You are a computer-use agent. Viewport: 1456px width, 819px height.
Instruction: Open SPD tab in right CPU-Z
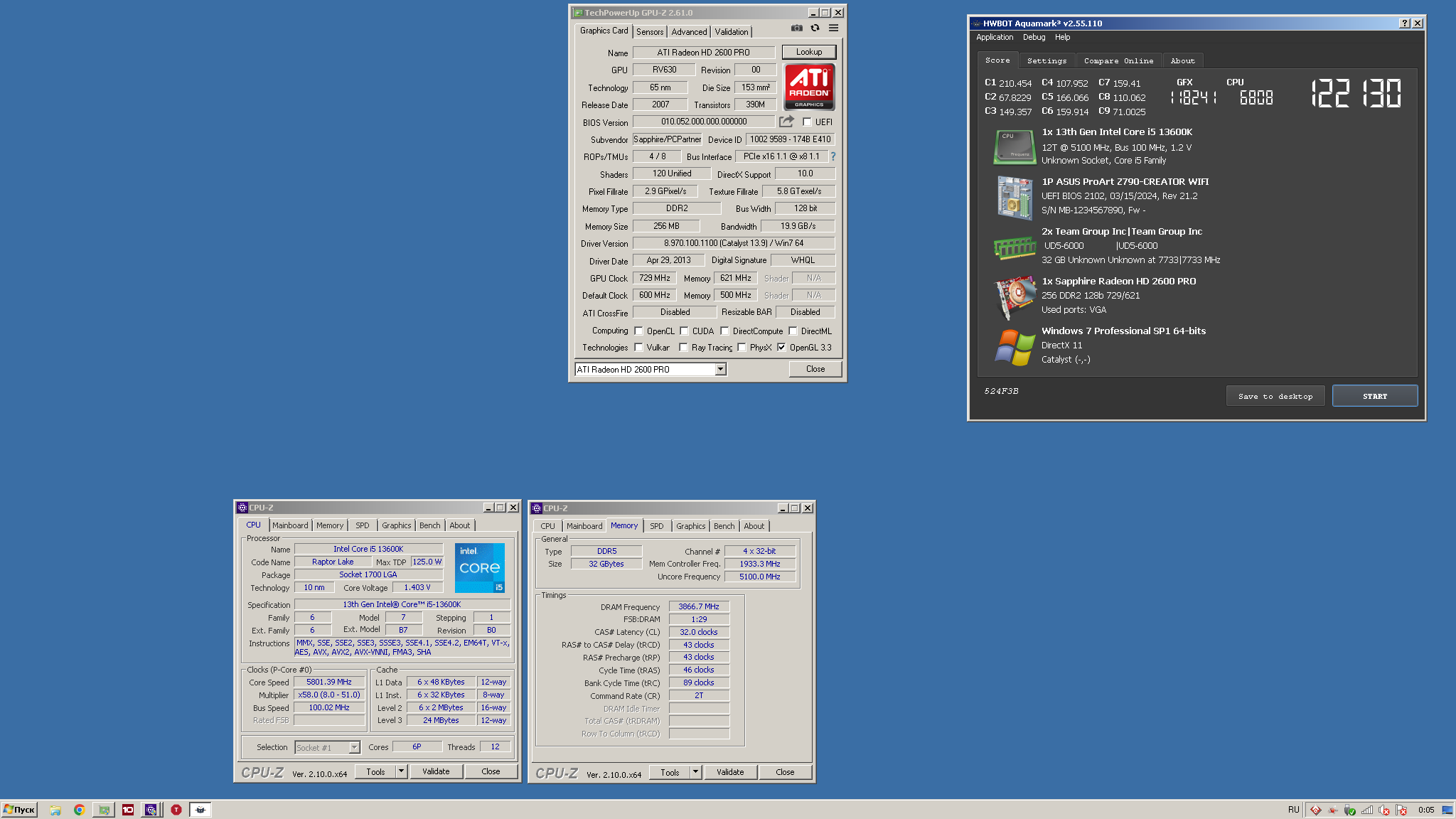[x=657, y=526]
